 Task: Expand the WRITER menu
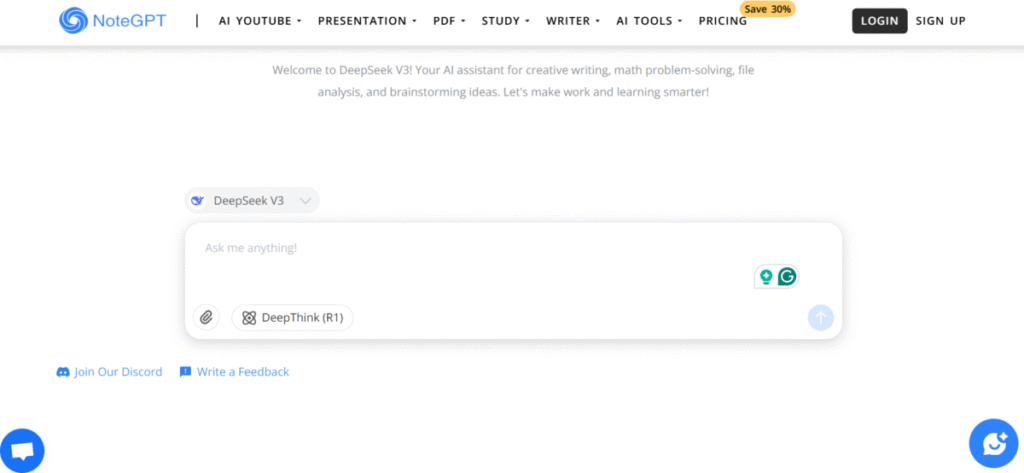tap(573, 21)
